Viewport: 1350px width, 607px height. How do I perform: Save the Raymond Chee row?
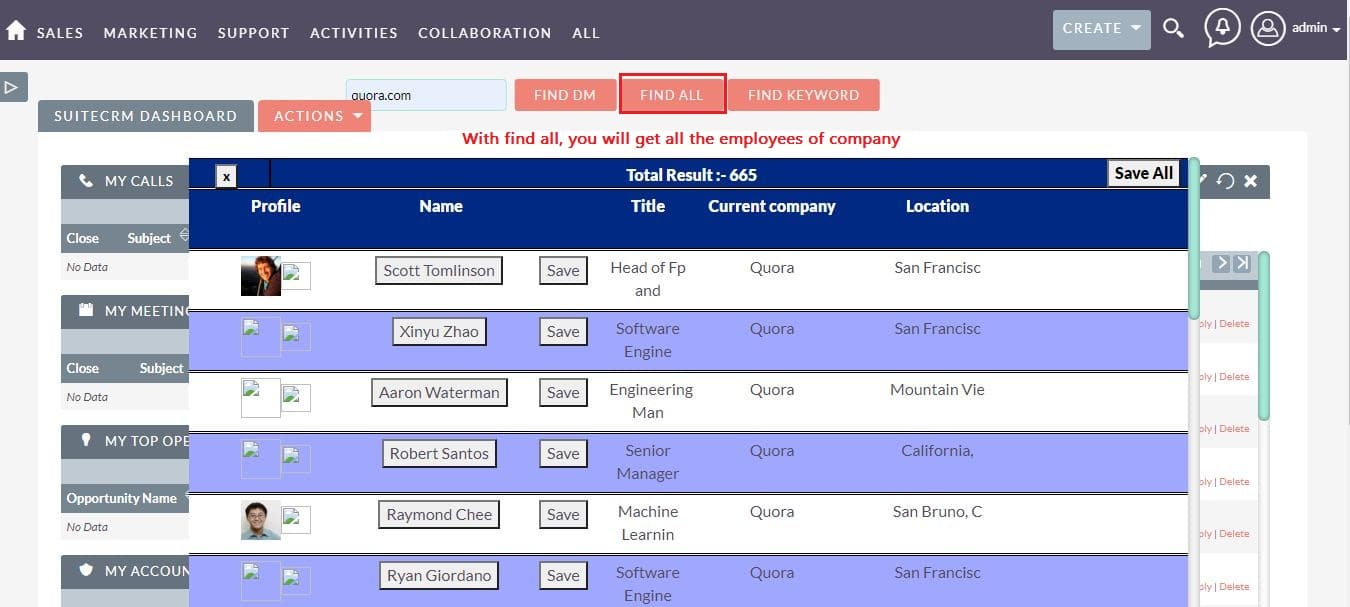coord(563,514)
